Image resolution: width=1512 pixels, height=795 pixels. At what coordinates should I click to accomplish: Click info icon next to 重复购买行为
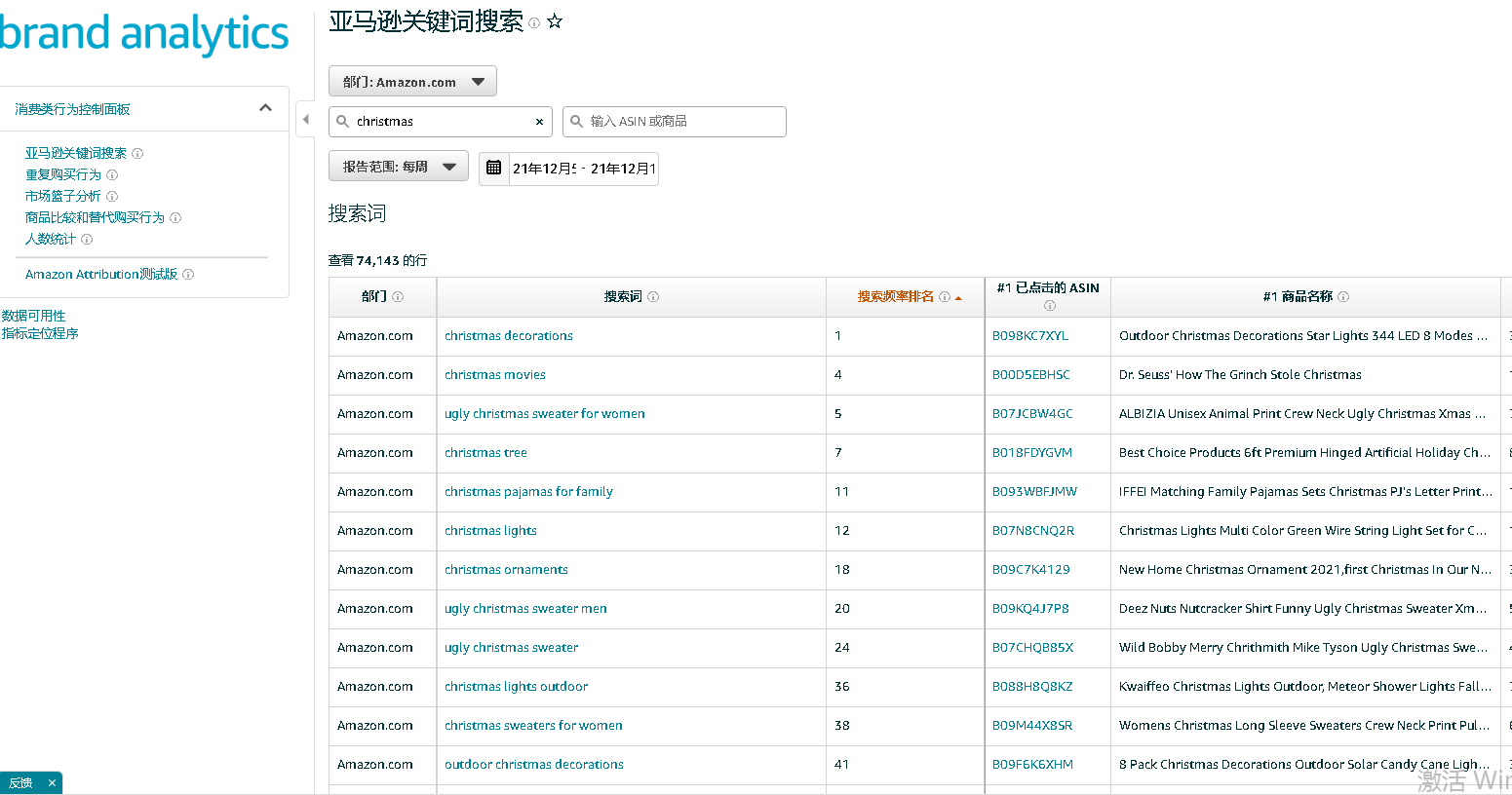pyautogui.click(x=112, y=175)
